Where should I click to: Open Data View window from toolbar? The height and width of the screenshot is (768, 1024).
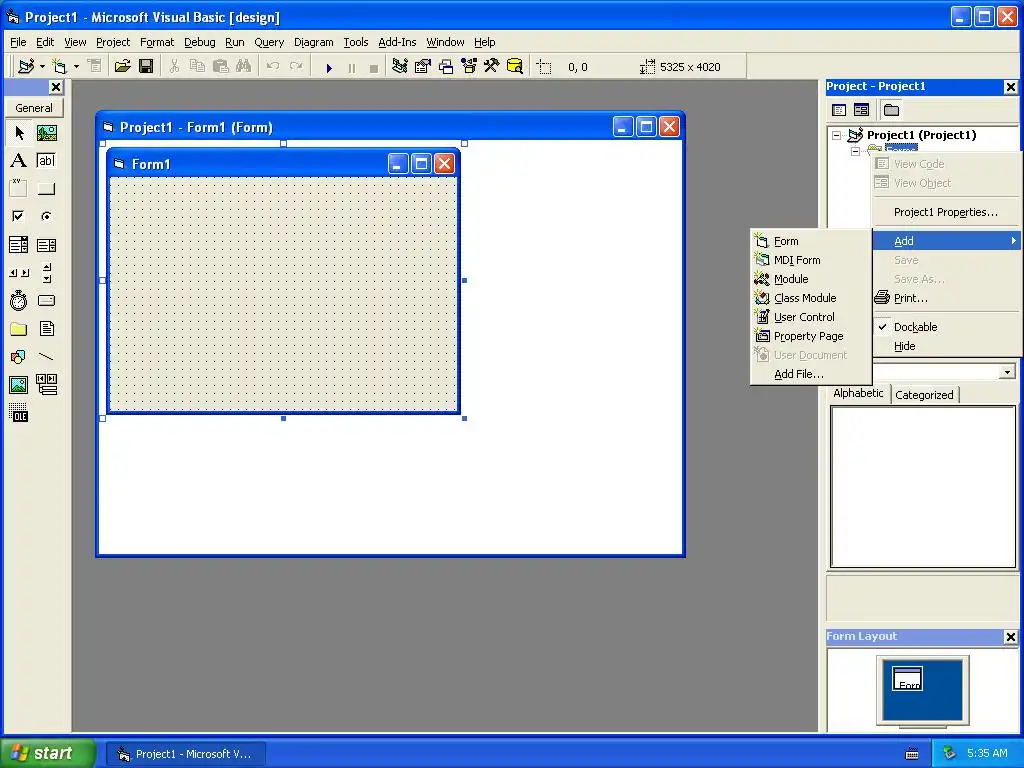[x=515, y=67]
